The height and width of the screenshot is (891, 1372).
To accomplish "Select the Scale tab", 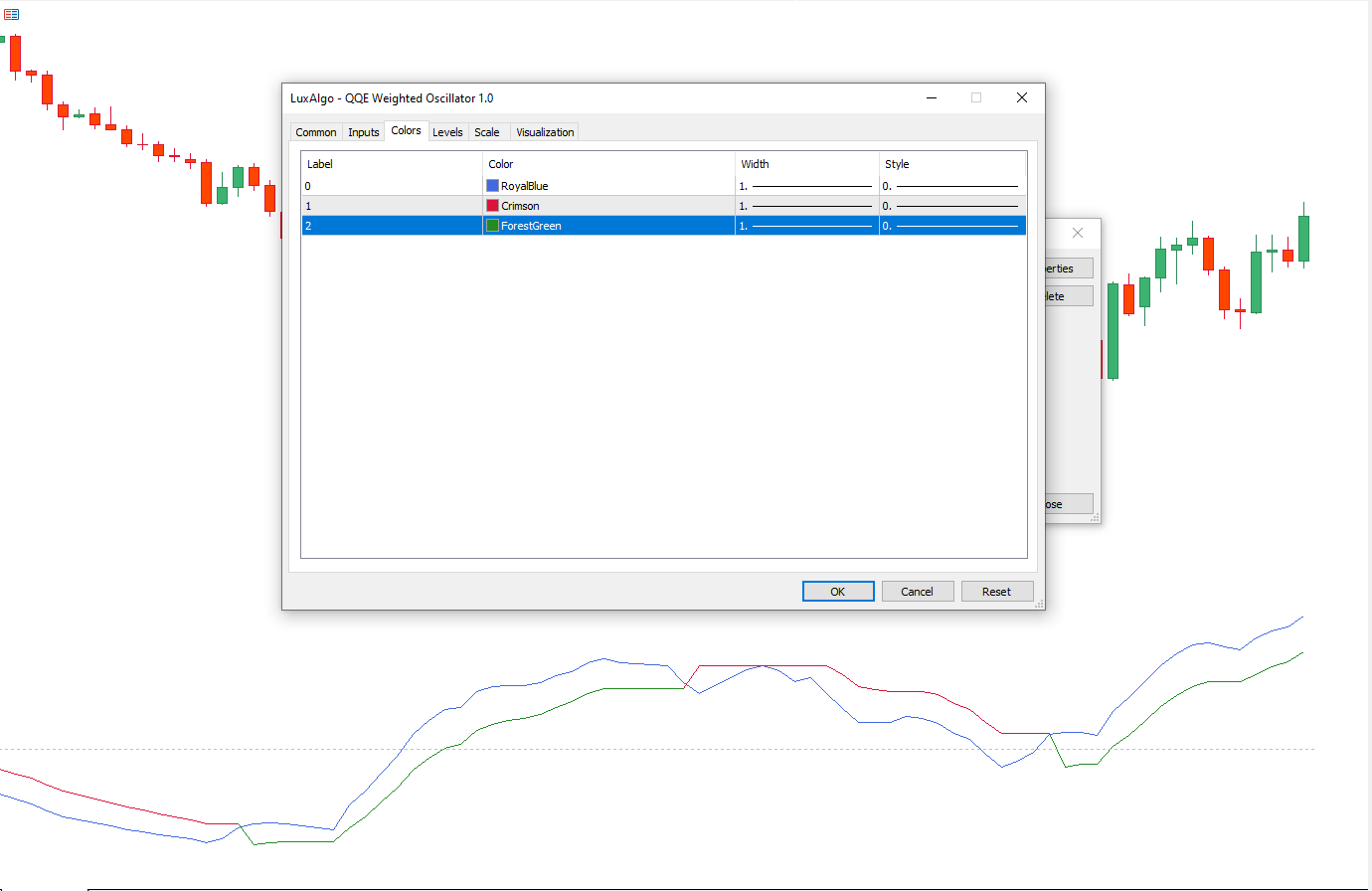I will tap(487, 132).
